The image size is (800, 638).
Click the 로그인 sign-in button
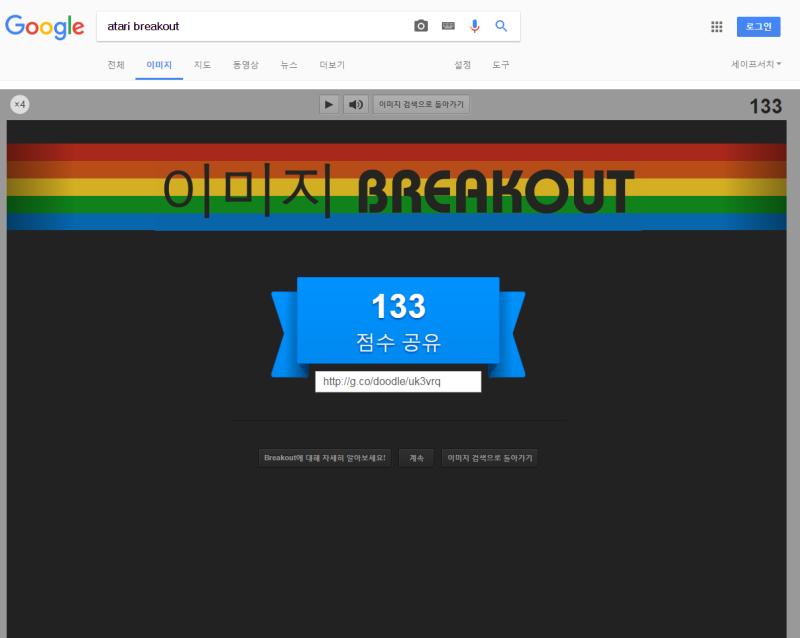coord(758,27)
